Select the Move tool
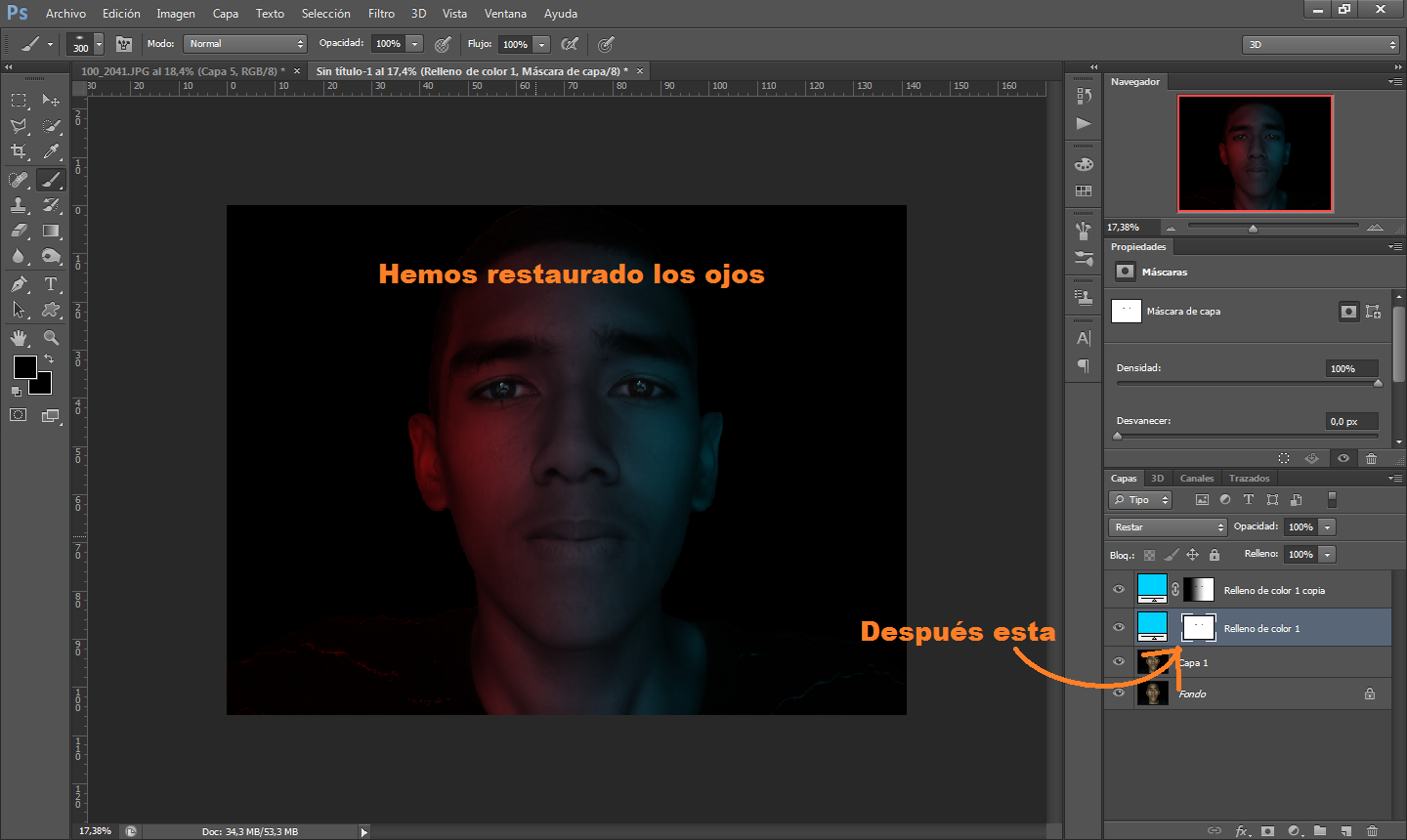The width and height of the screenshot is (1407, 840). click(51, 100)
